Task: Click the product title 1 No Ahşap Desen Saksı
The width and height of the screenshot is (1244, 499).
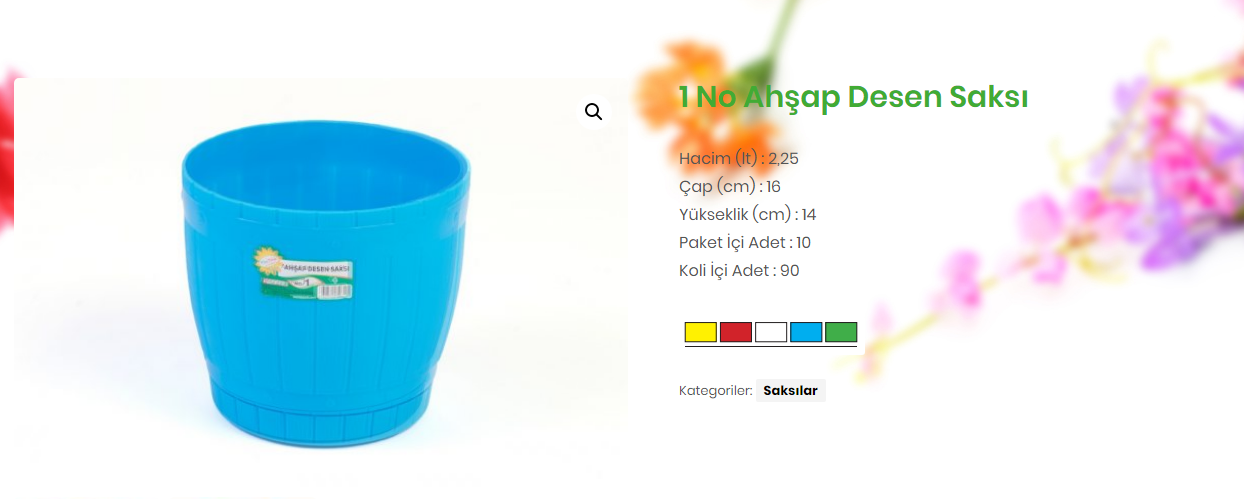Action: click(853, 97)
